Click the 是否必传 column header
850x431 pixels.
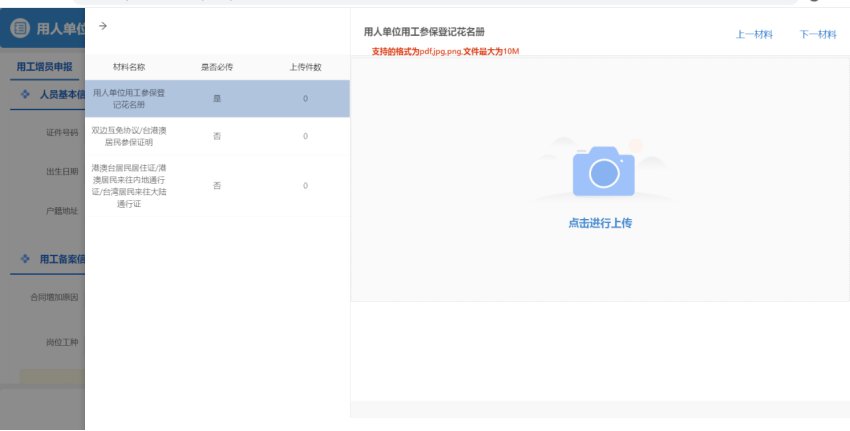click(x=217, y=67)
